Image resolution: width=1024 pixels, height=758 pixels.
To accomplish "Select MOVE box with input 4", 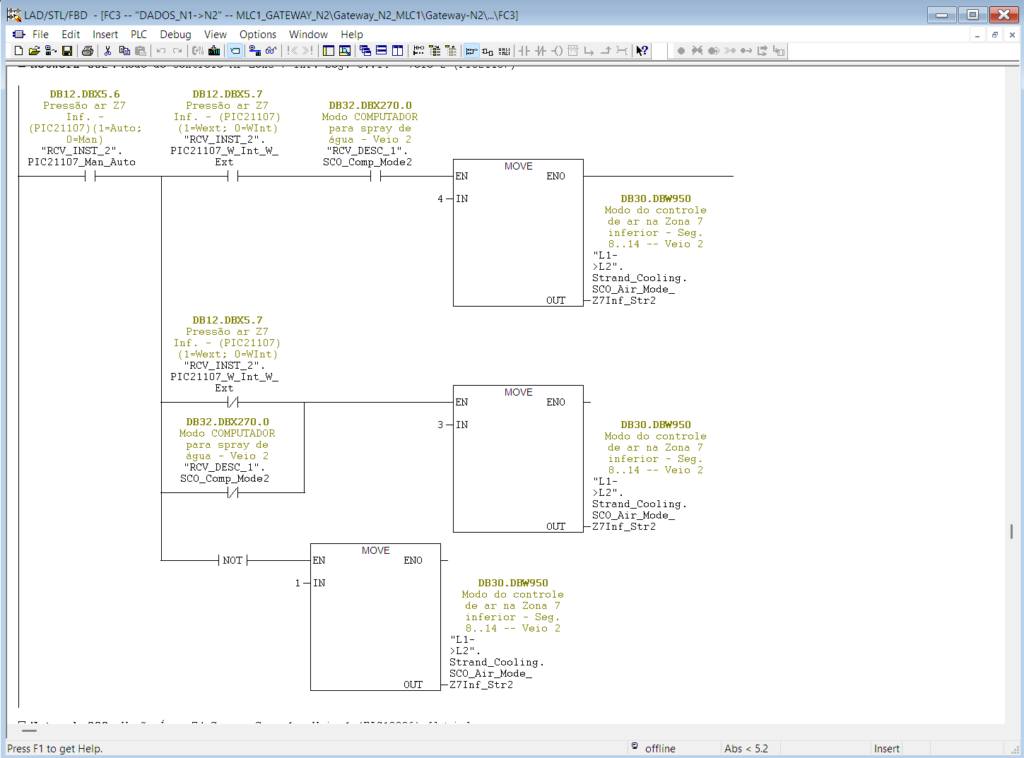I will click(x=518, y=232).
